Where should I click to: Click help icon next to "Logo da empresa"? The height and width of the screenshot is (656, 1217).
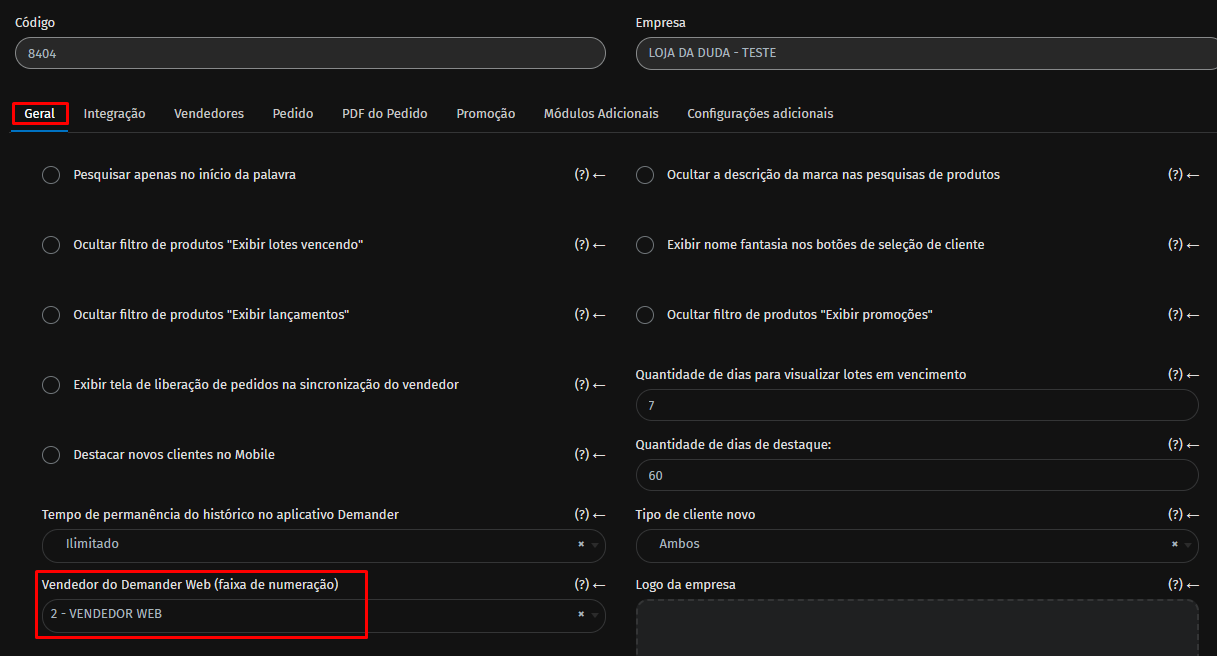pos(1176,585)
